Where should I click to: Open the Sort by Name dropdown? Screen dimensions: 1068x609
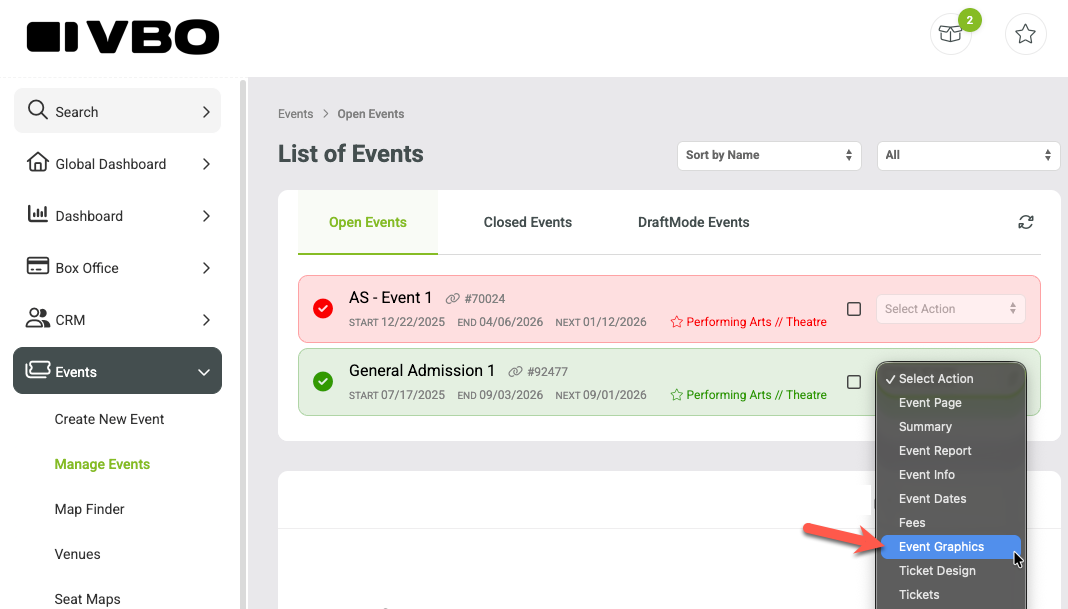[x=769, y=155]
